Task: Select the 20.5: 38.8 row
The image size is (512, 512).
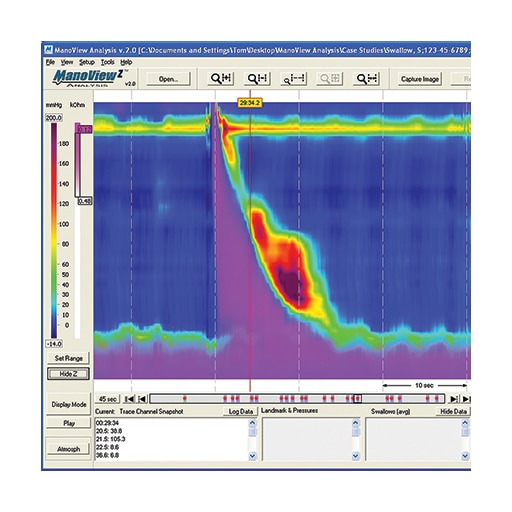Action: (109, 431)
